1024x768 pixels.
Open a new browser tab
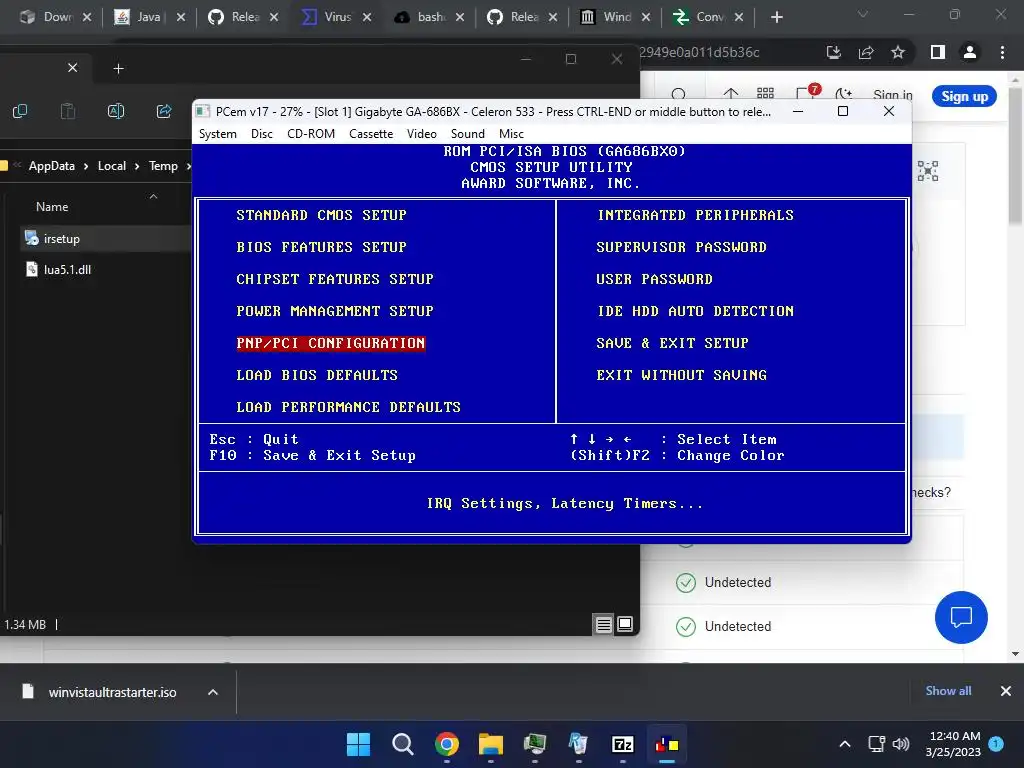(x=776, y=17)
